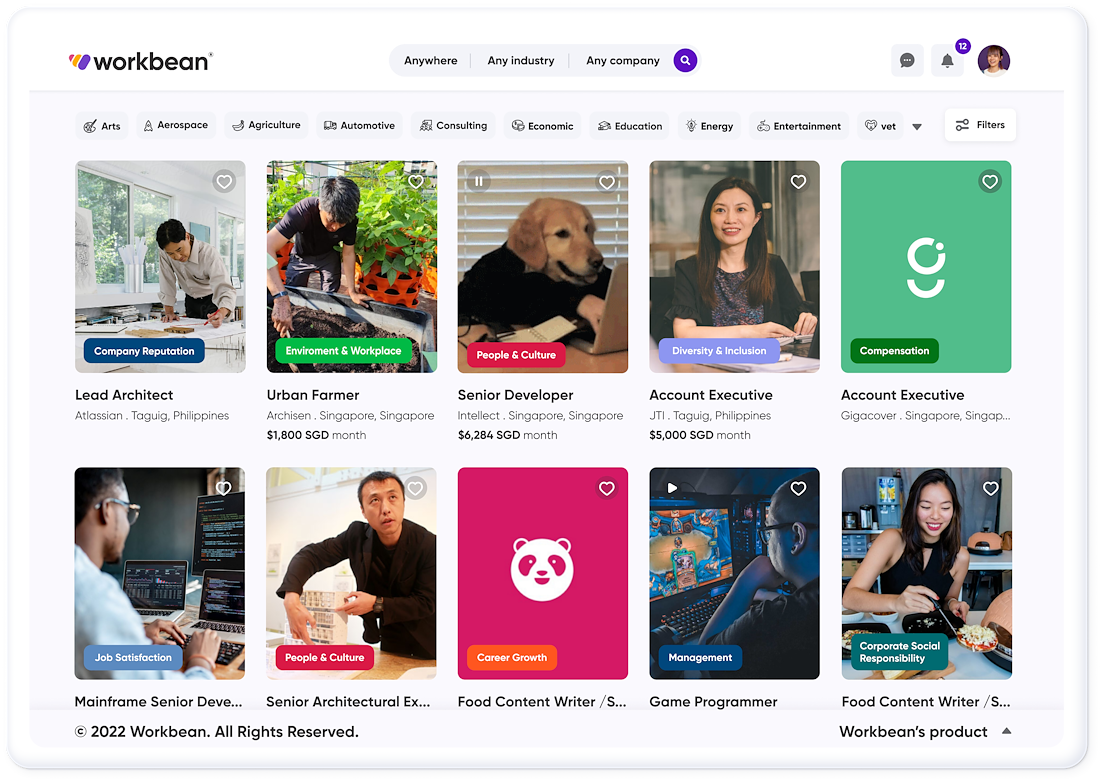Select the Aerospace category chip

coord(176,125)
